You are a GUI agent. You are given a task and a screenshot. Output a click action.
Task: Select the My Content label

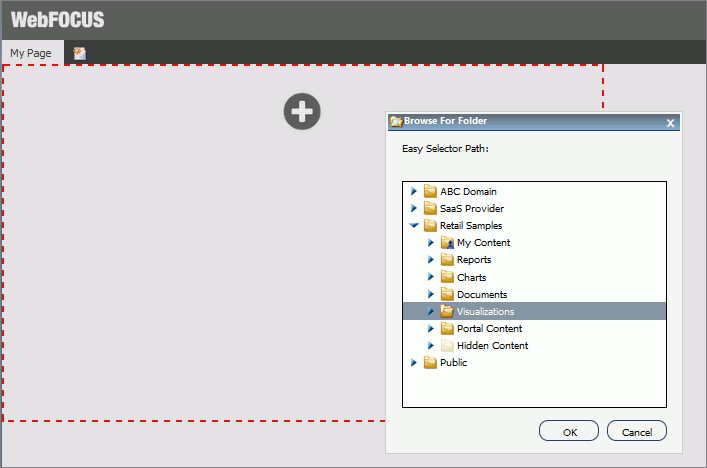pos(483,243)
